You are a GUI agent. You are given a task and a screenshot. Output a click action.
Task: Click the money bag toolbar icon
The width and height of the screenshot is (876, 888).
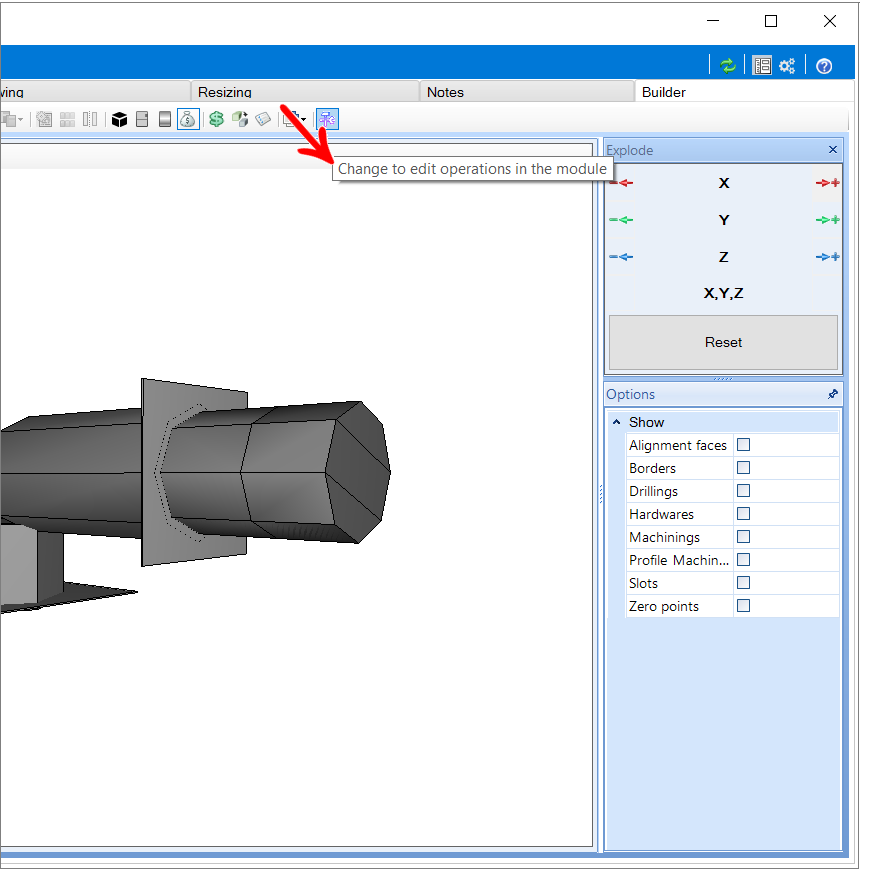(x=188, y=119)
